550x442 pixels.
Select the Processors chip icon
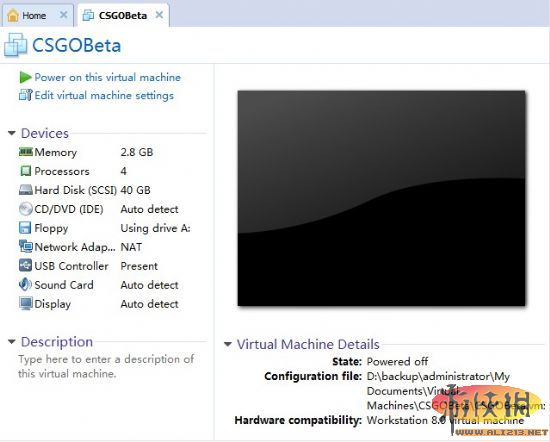pyautogui.click(x=25, y=171)
